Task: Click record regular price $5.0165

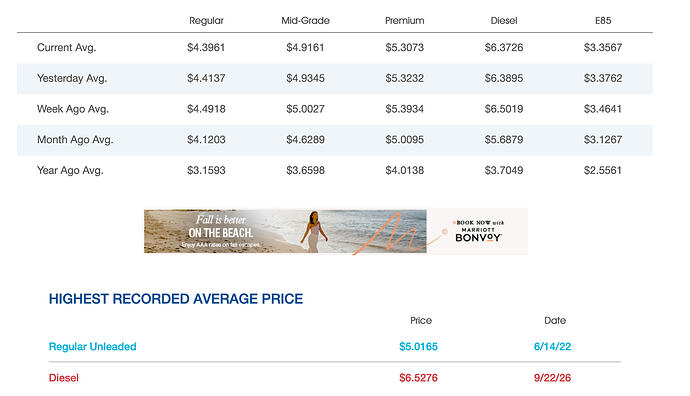Action: pyautogui.click(x=418, y=347)
